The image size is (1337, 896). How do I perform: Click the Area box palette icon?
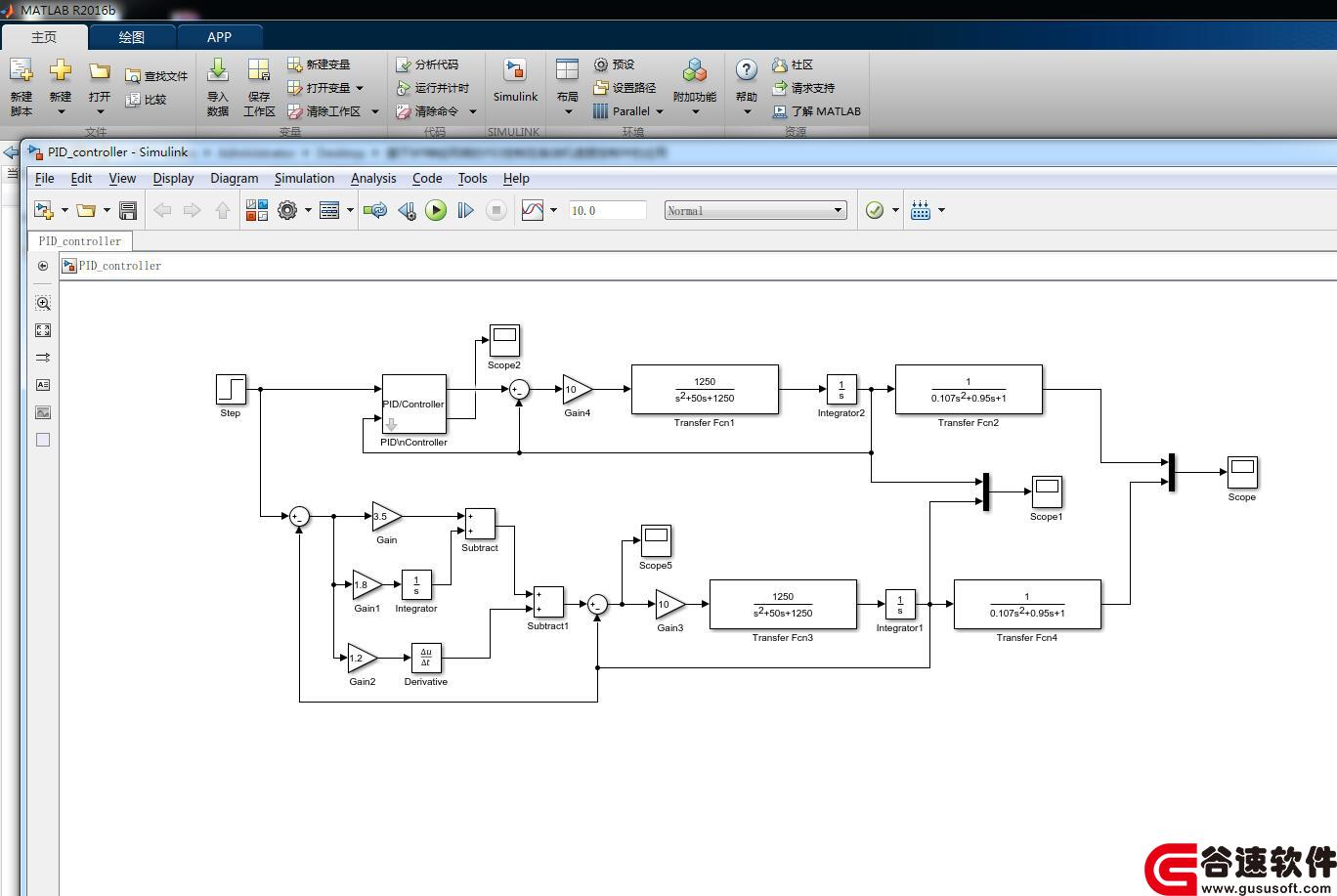tap(43, 440)
